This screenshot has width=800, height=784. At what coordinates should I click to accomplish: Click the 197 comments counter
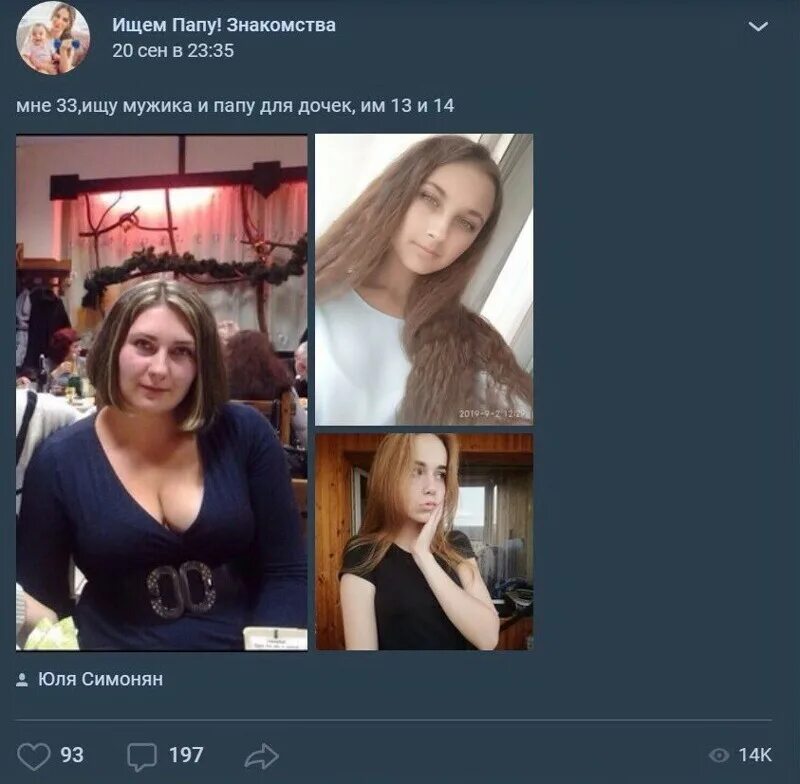[186, 755]
